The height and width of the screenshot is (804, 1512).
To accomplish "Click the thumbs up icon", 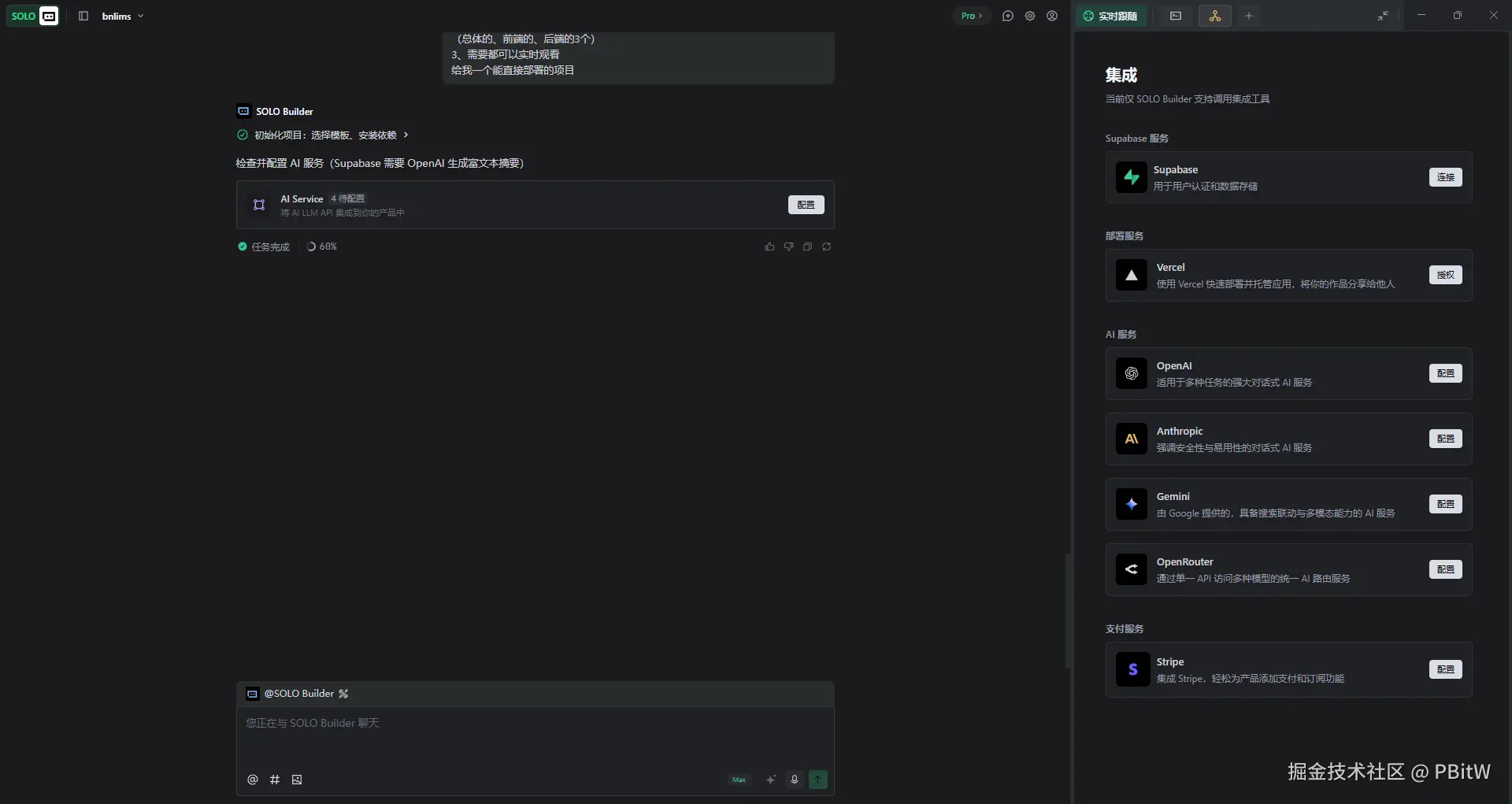I will coord(769,246).
